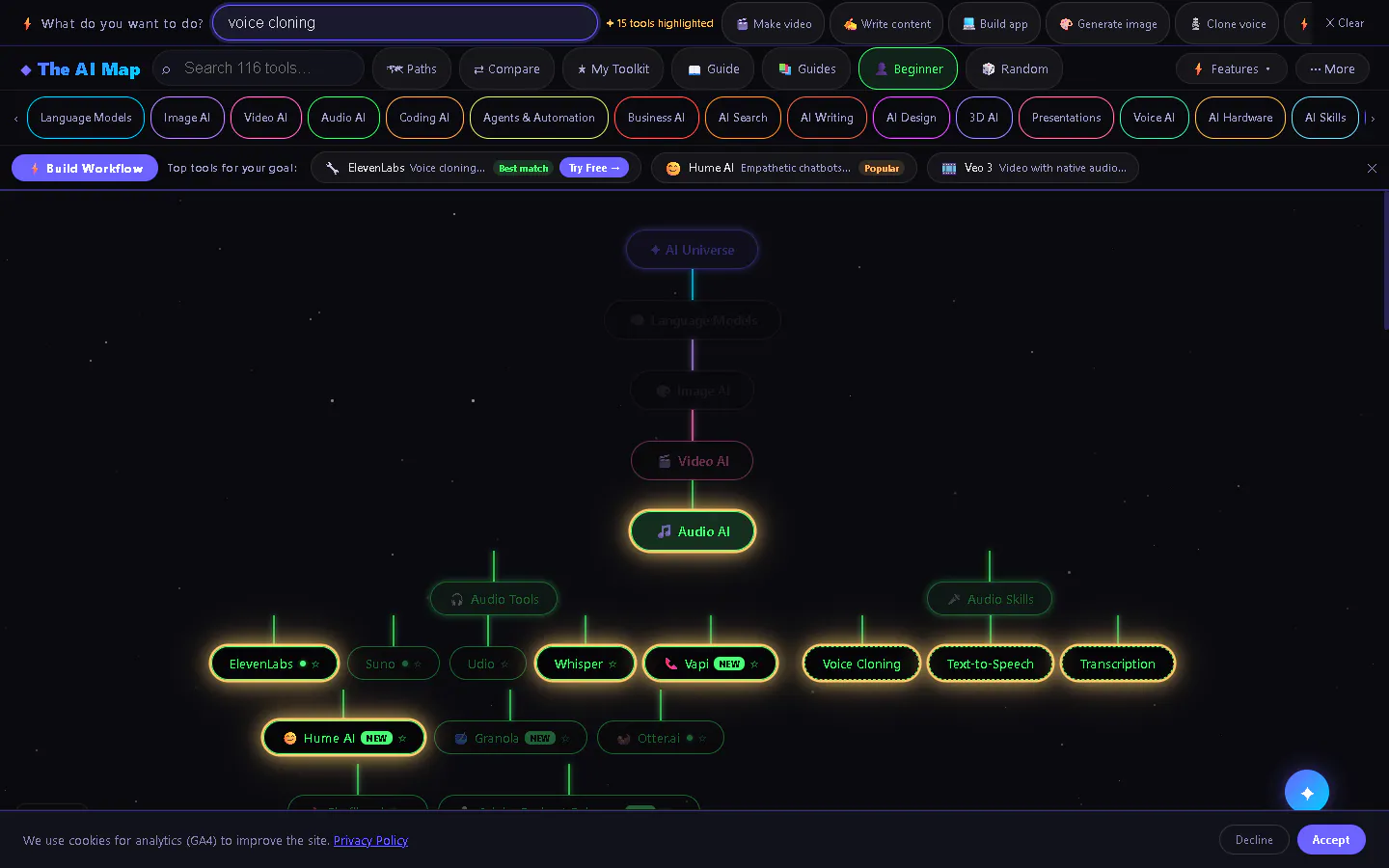Screen dimensions: 1389x868
Task: Select the 3D AI category tab
Action: click(x=984, y=118)
